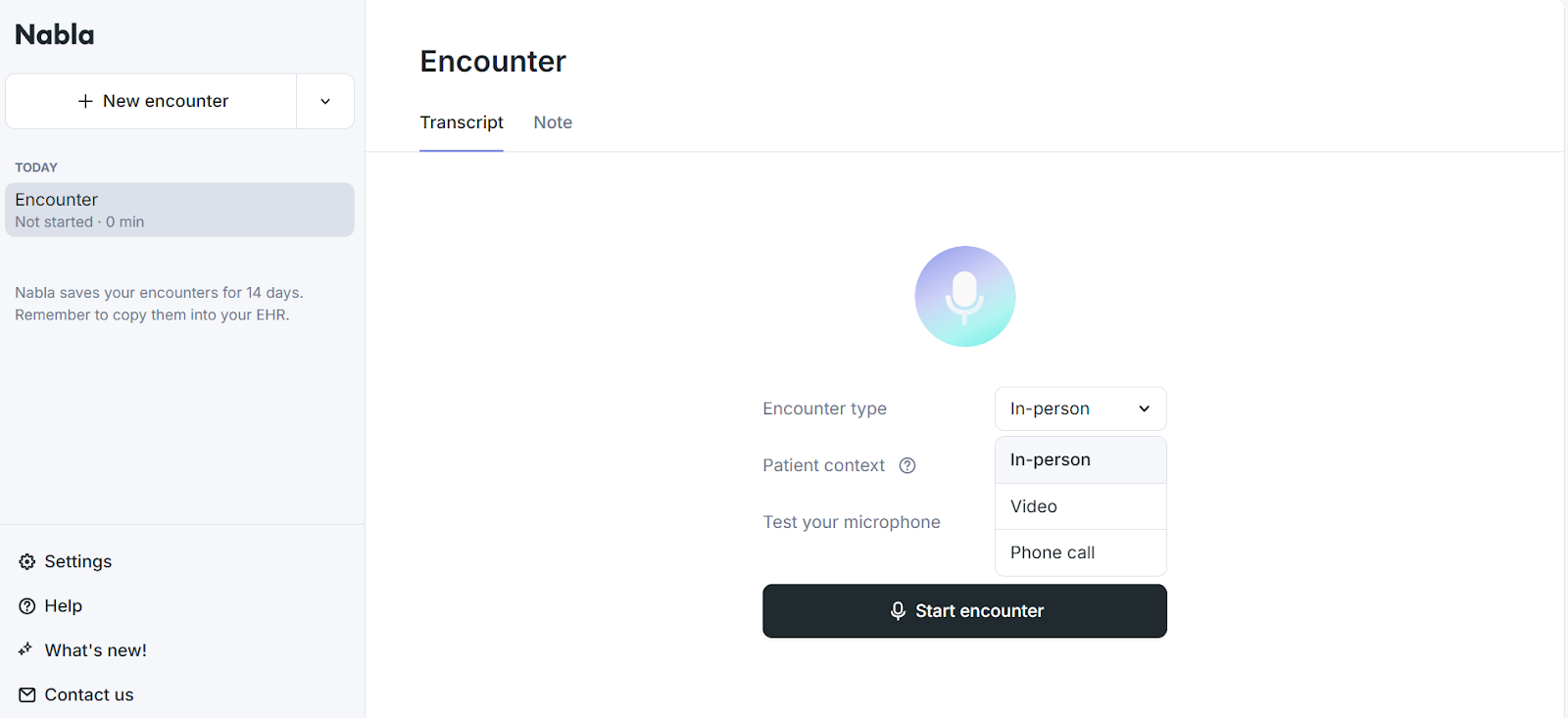Expand the New encounter dropdown chevron
Screen dimensions: 1568x718
pyautogui.click(x=324, y=101)
